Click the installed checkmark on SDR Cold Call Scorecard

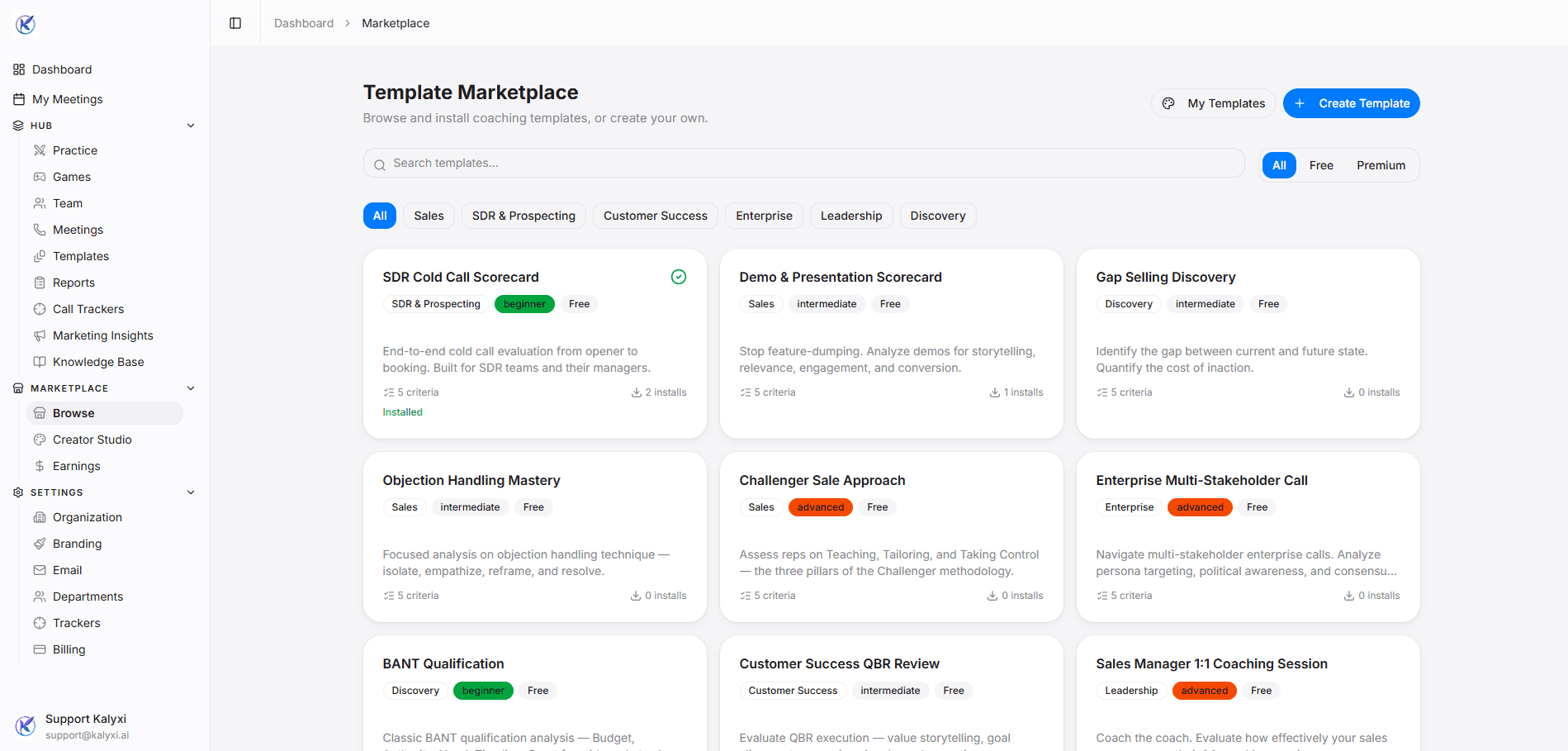click(679, 276)
